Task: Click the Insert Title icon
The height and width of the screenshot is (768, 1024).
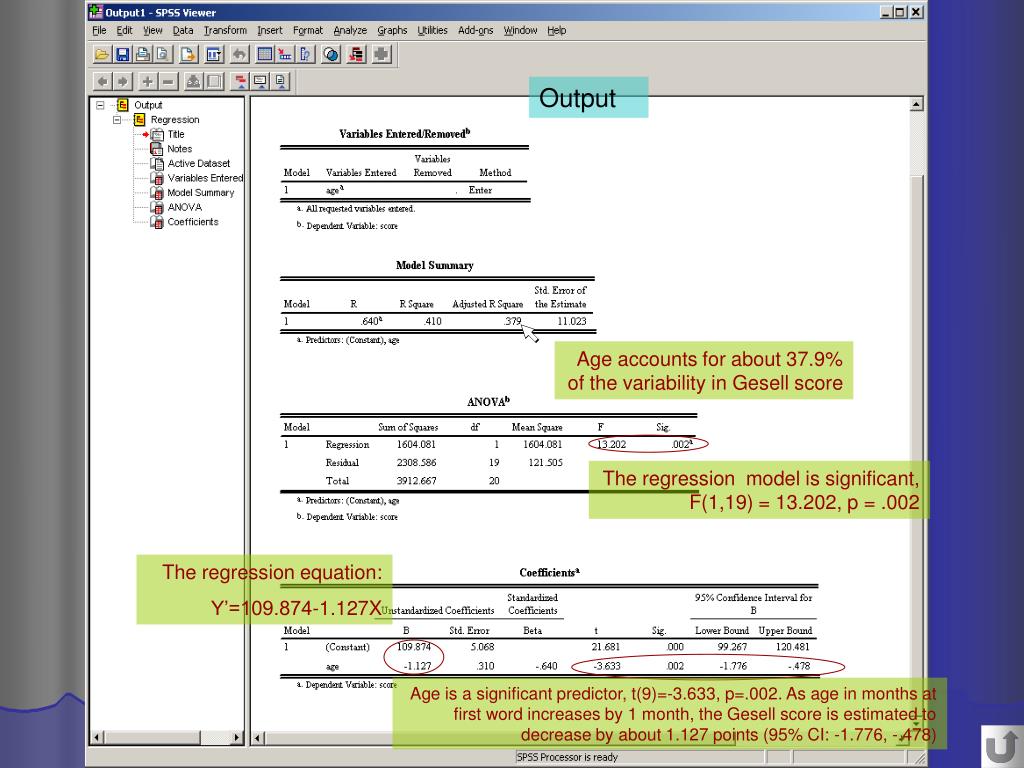Action: tap(261, 82)
